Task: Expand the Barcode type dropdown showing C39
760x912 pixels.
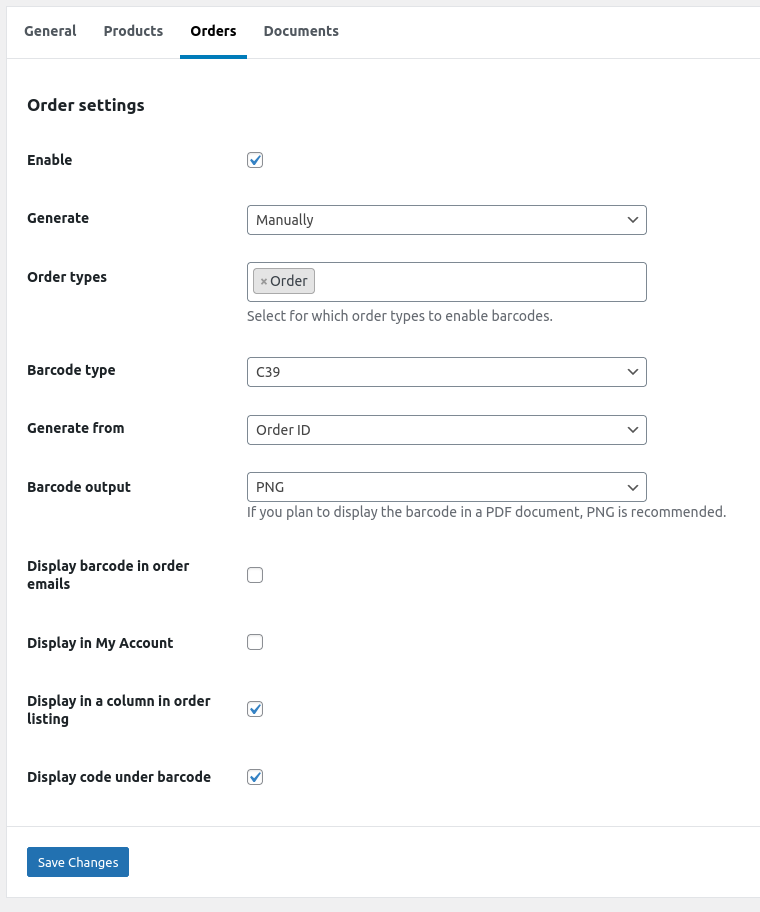Action: coord(446,372)
